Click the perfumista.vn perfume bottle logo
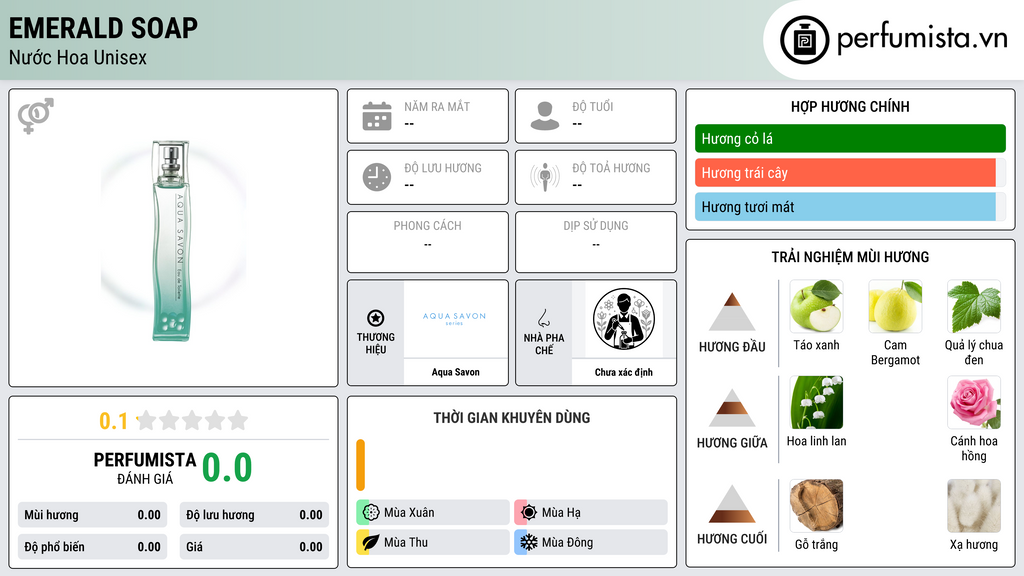1024x576 pixels. point(804,40)
